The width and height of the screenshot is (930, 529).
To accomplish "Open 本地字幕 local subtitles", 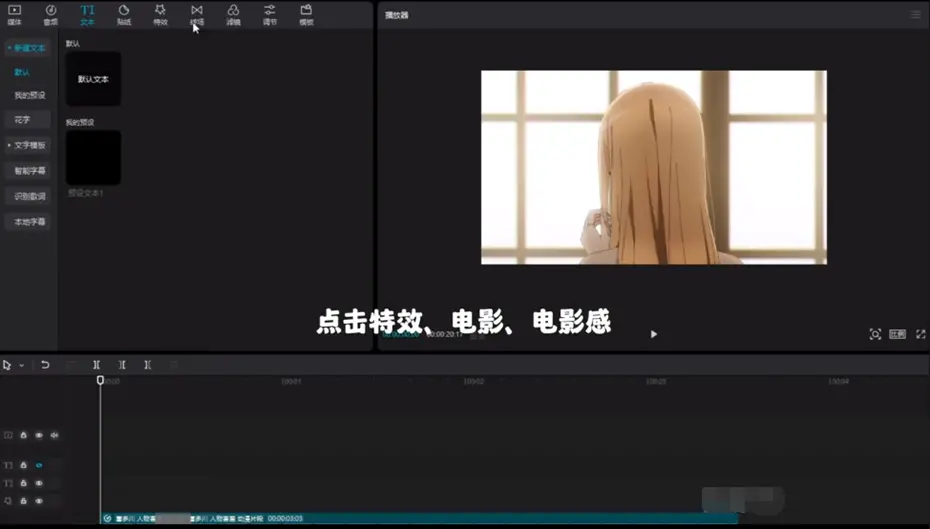I will click(x=27, y=222).
